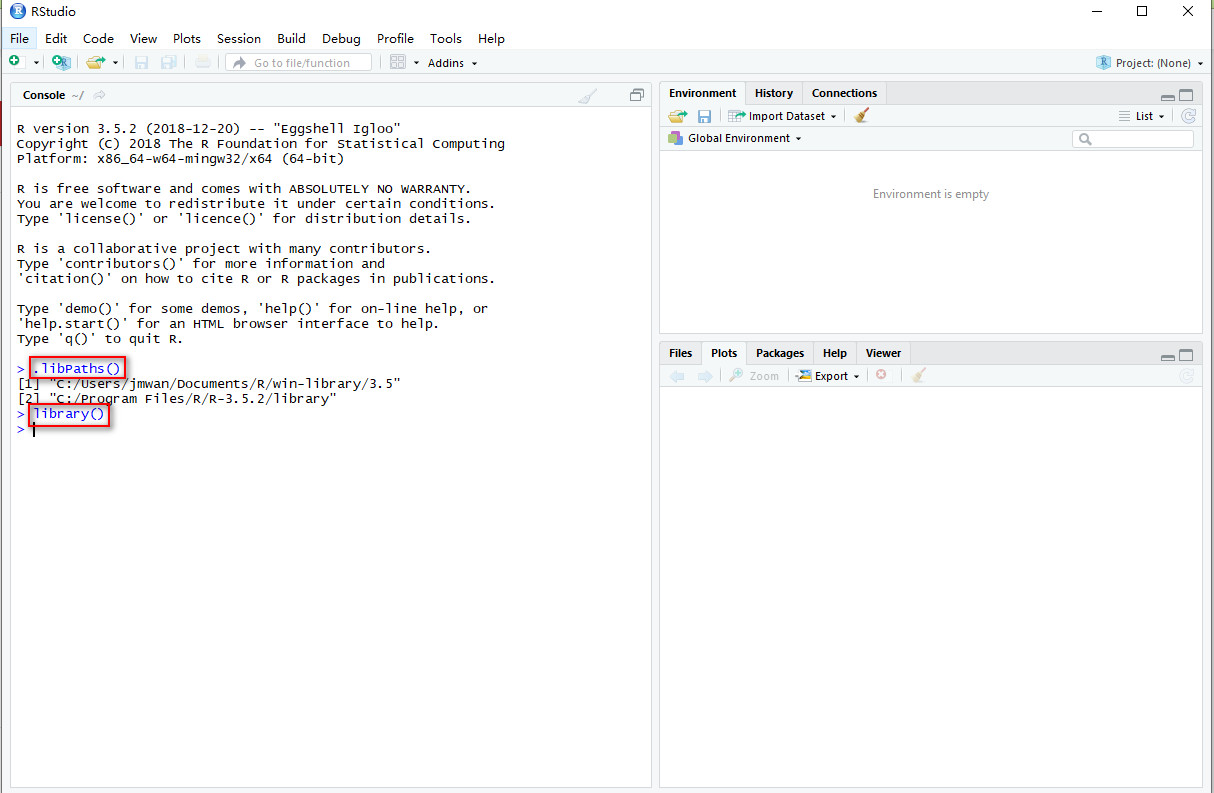Open the panes layout dropdown arrow
This screenshot has height=793, width=1214.
416,63
